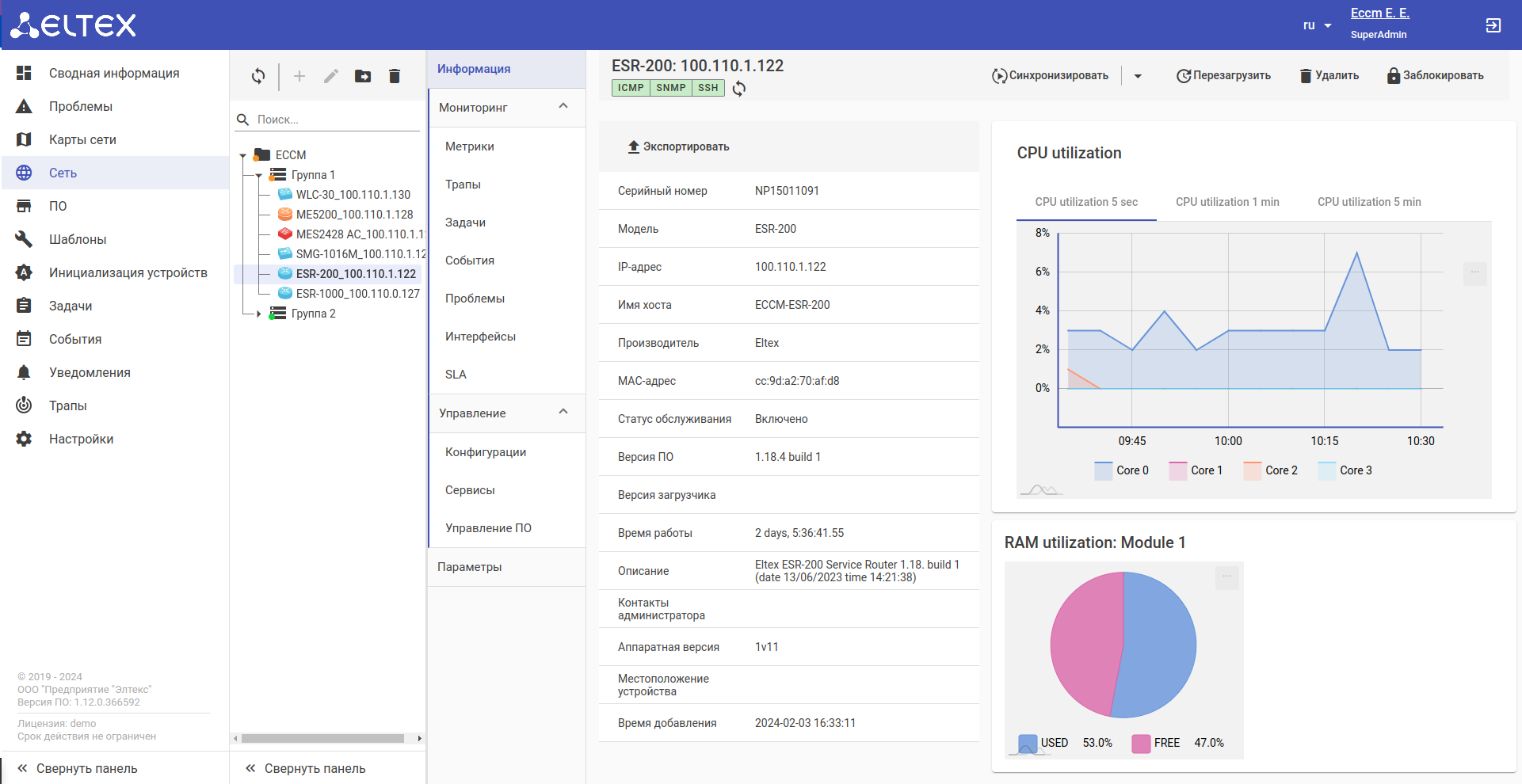Click the Перезагрузить button

coord(1223,76)
